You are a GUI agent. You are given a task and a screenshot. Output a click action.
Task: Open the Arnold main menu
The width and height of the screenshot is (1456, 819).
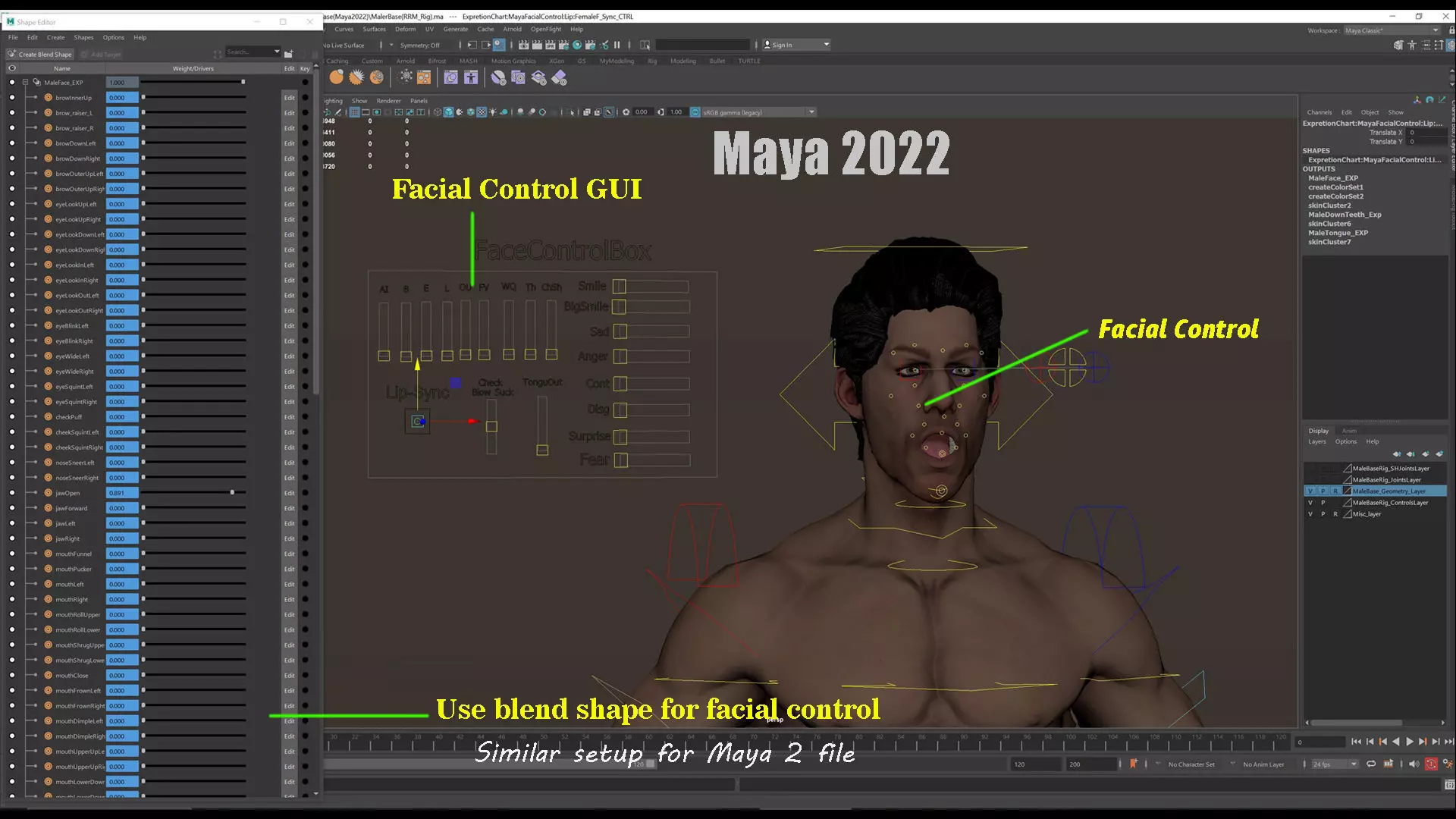pyautogui.click(x=512, y=29)
